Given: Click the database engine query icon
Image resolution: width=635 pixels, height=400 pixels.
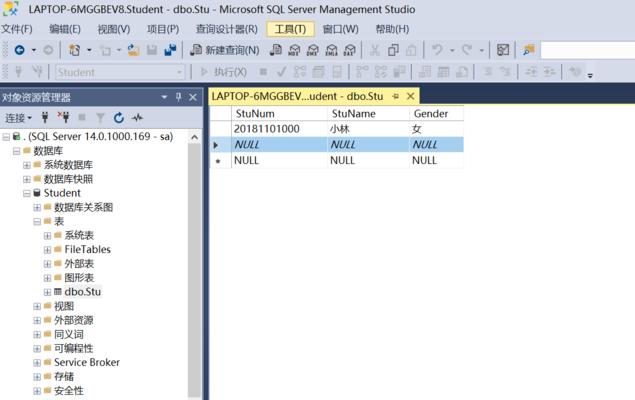Looking at the screenshot, I should click(x=276, y=50).
